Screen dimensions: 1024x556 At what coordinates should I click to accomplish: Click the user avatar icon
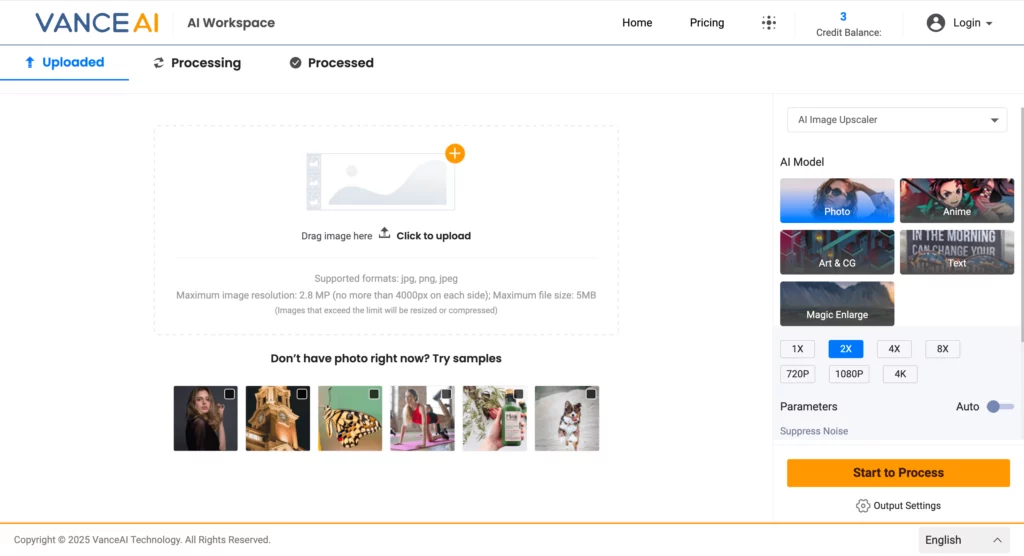pos(935,23)
